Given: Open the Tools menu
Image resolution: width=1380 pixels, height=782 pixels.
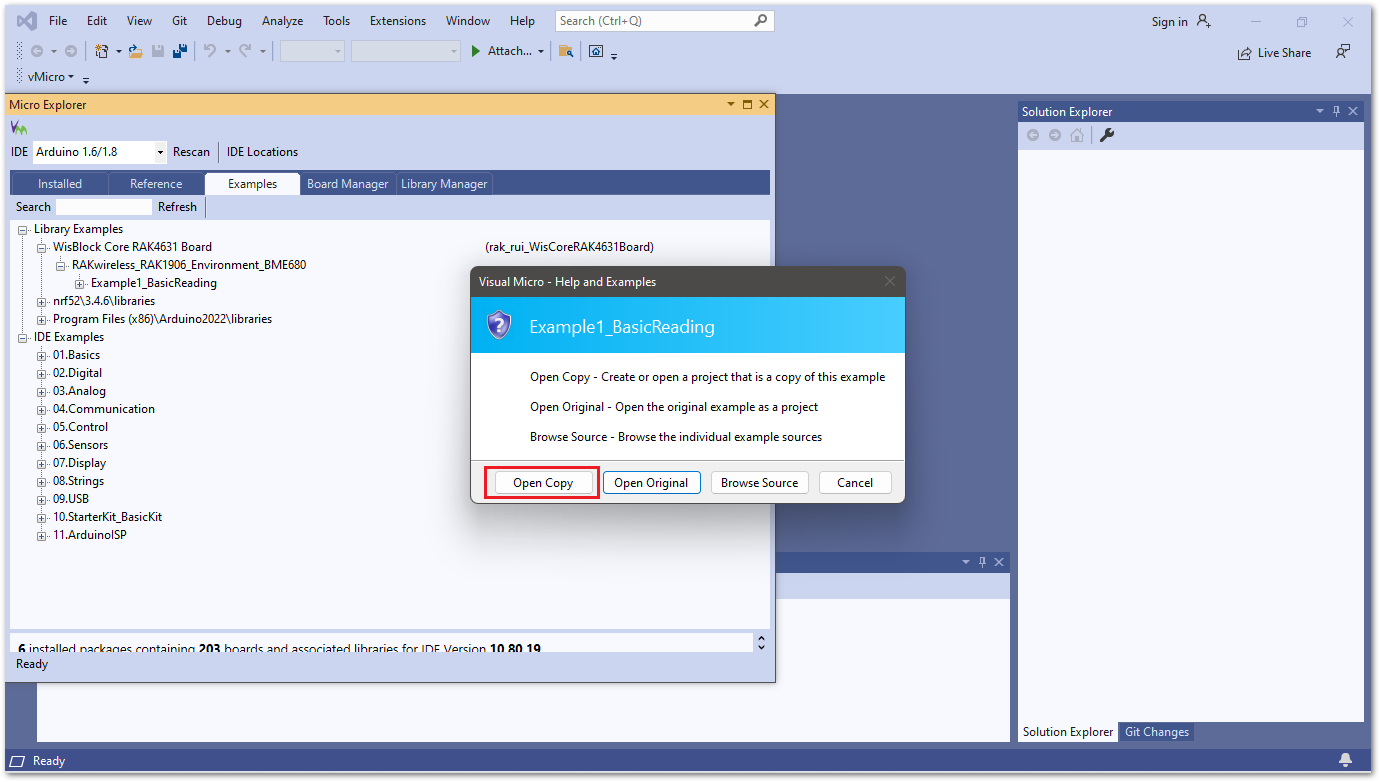Looking at the screenshot, I should (x=337, y=21).
